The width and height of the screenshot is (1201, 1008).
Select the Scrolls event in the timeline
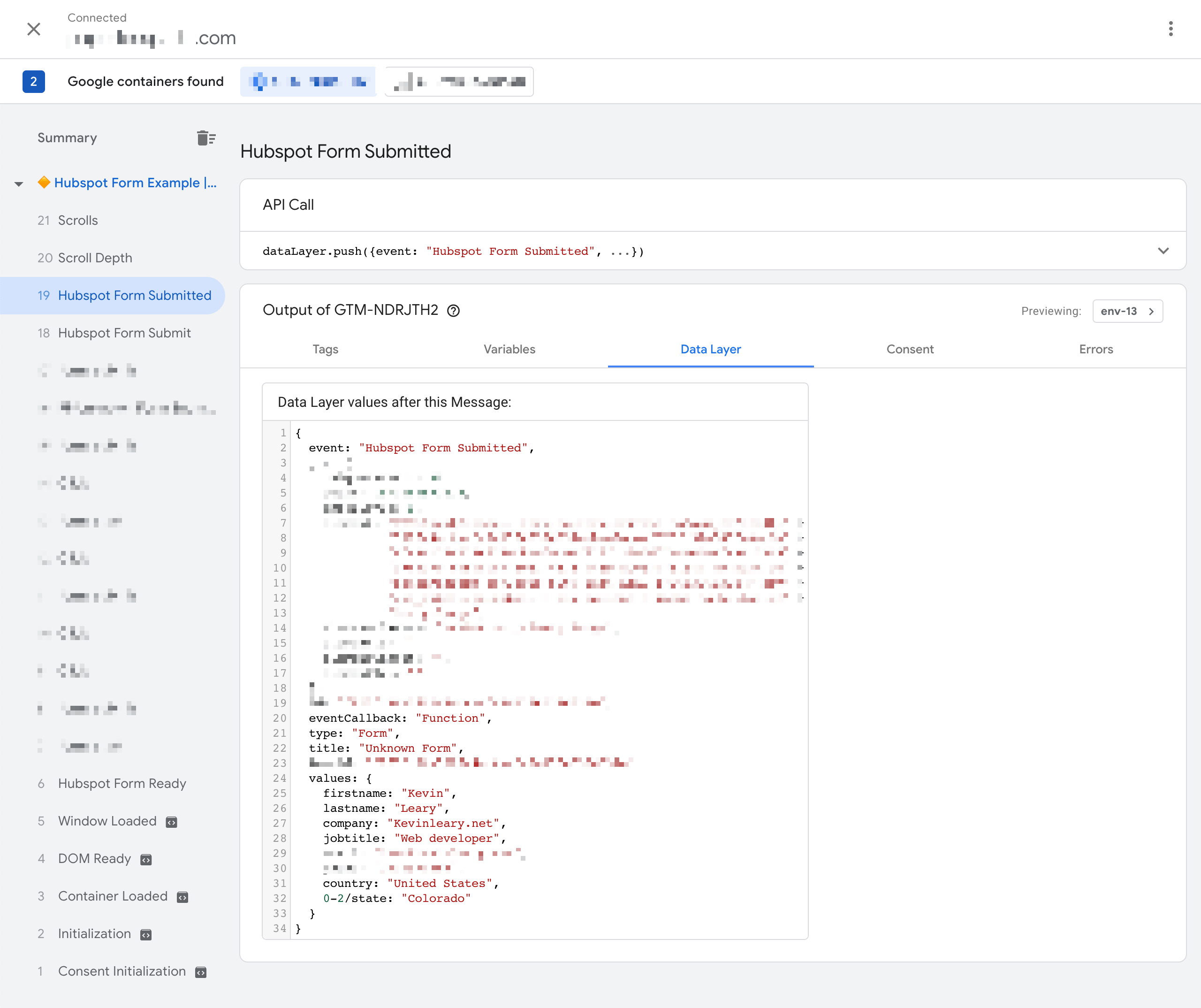click(x=77, y=220)
